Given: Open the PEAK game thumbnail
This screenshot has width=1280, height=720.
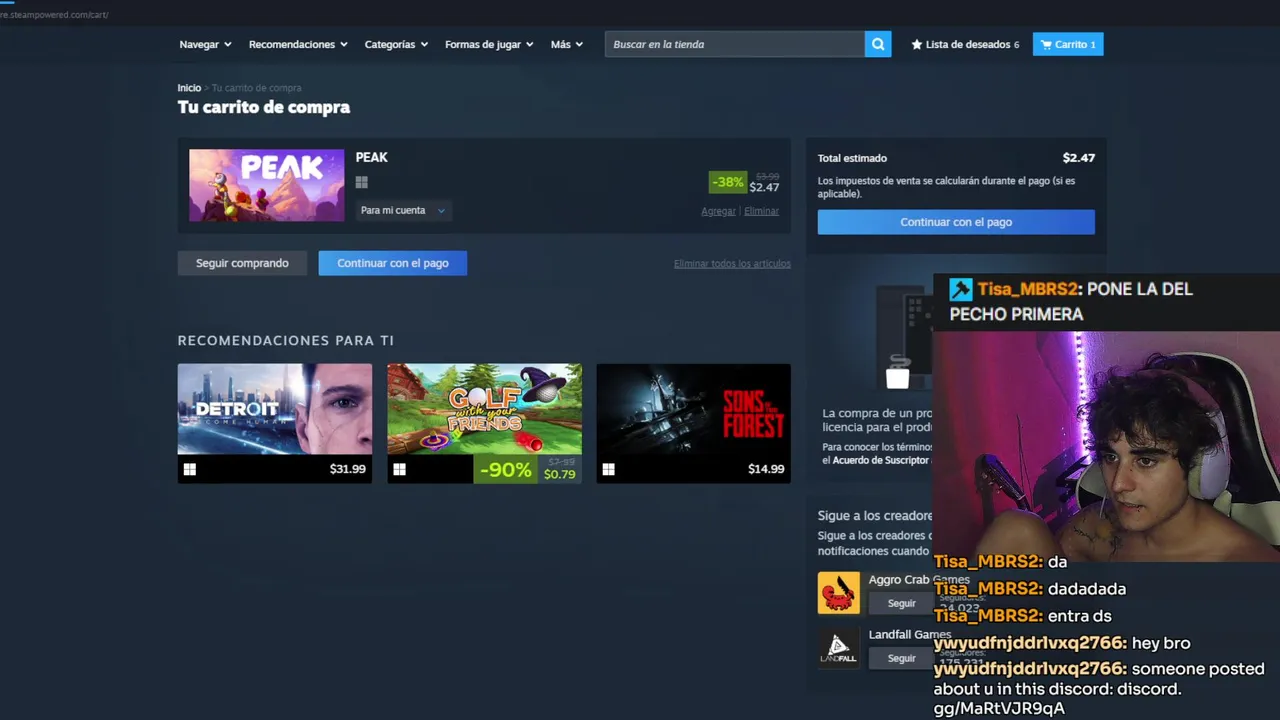Looking at the screenshot, I should click(266, 185).
